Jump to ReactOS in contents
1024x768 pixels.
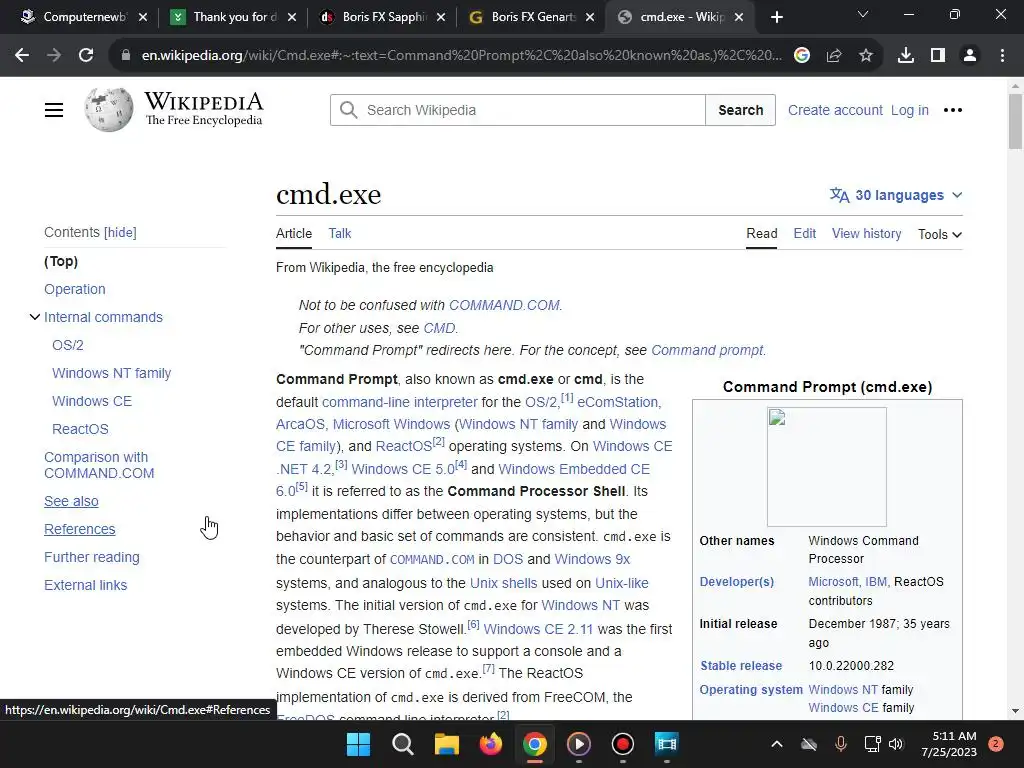click(80, 429)
